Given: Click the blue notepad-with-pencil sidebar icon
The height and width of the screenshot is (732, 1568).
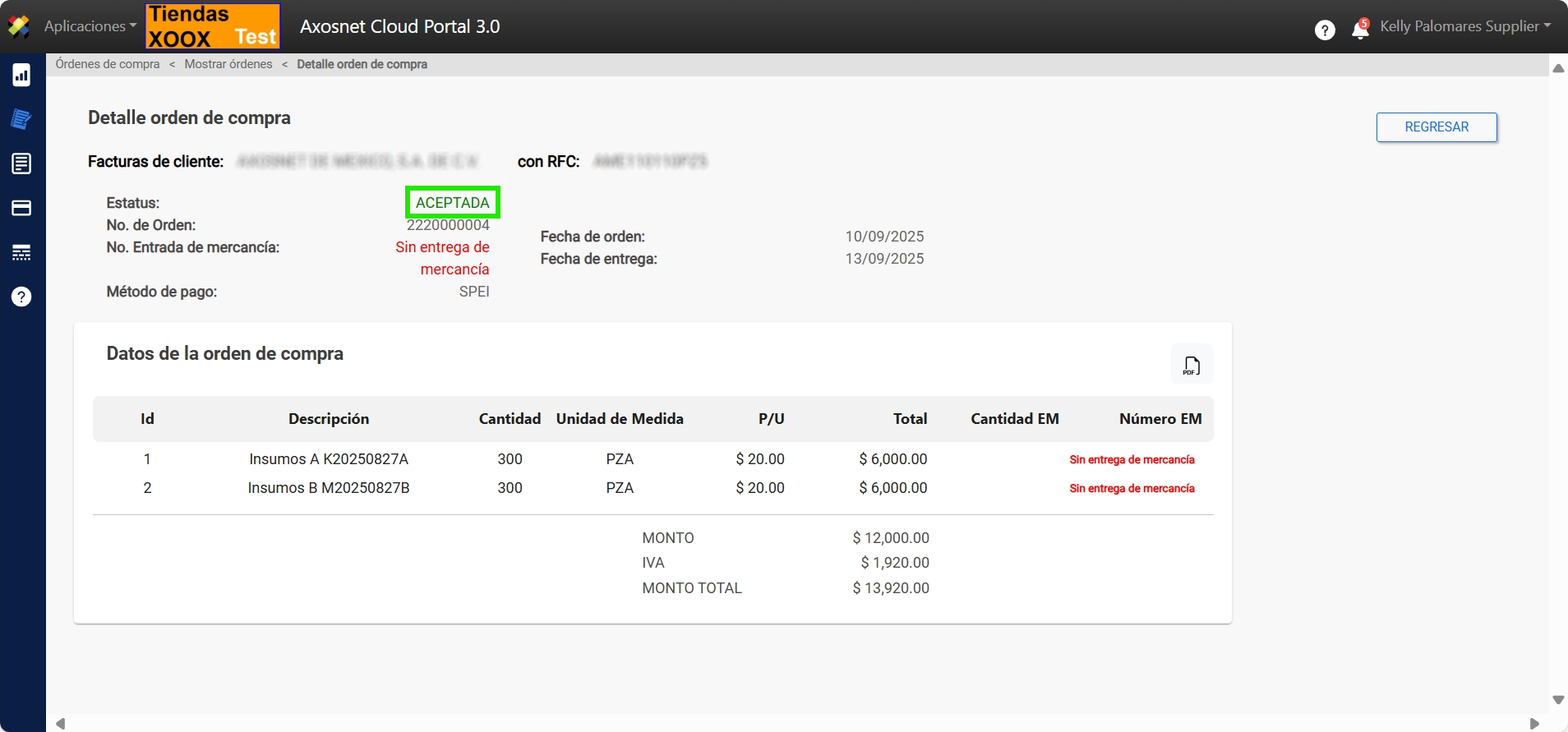Looking at the screenshot, I should click(x=21, y=119).
